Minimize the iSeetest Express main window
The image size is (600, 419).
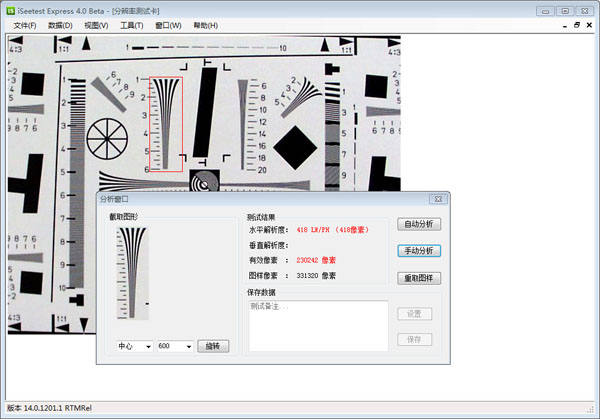[543, 10]
